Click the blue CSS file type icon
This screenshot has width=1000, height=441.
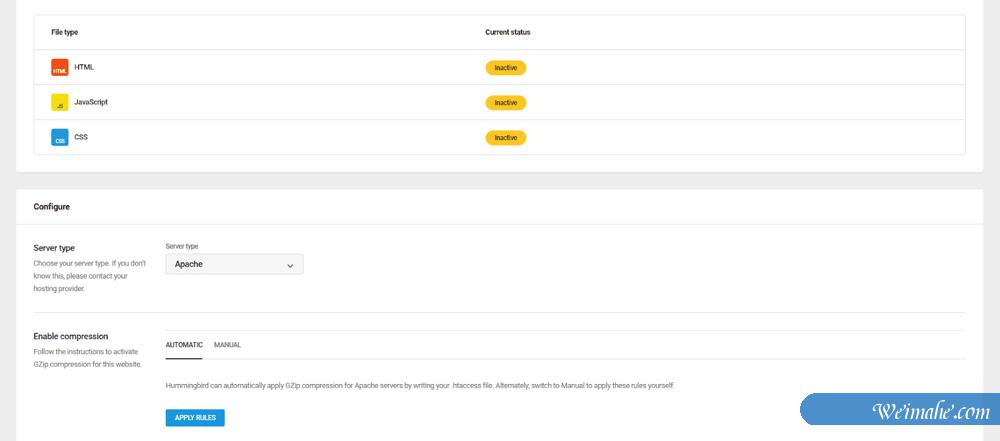tap(59, 137)
